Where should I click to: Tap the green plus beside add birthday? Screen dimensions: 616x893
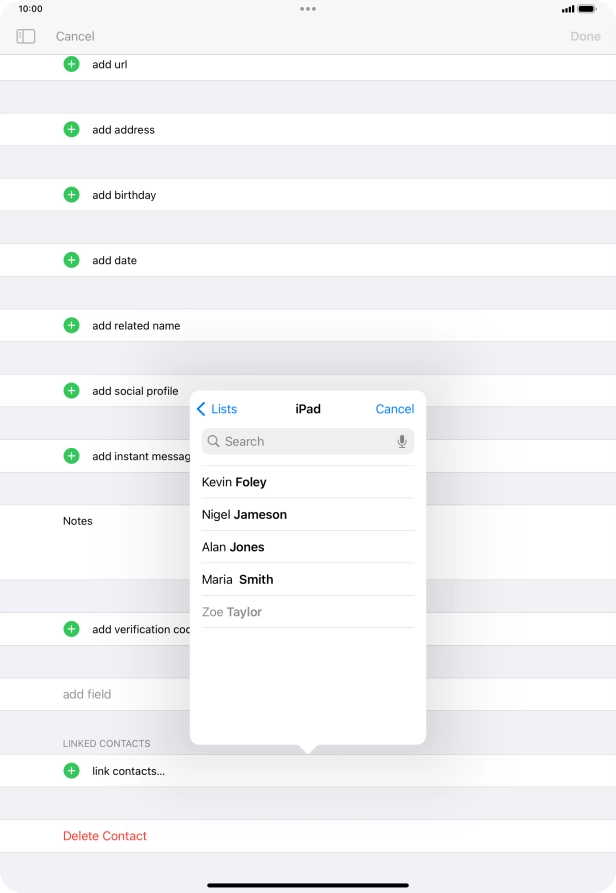(71, 195)
